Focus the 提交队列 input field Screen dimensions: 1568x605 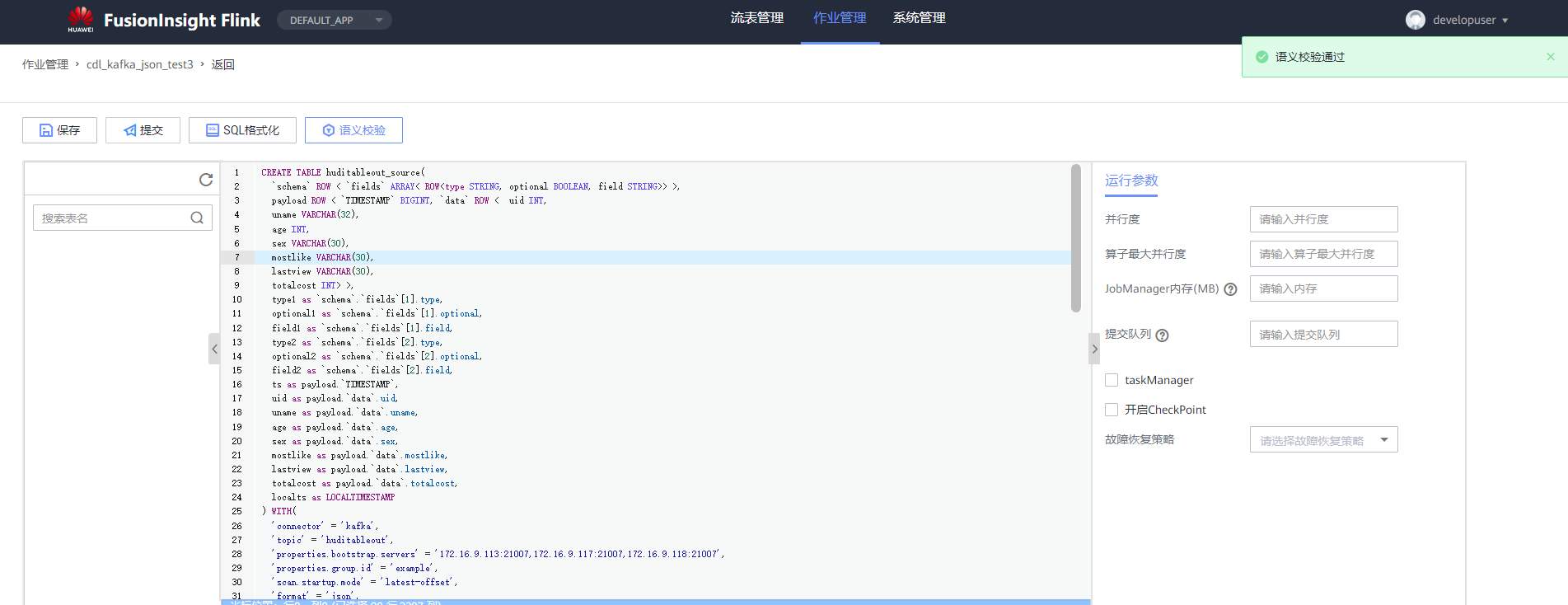coord(1323,334)
